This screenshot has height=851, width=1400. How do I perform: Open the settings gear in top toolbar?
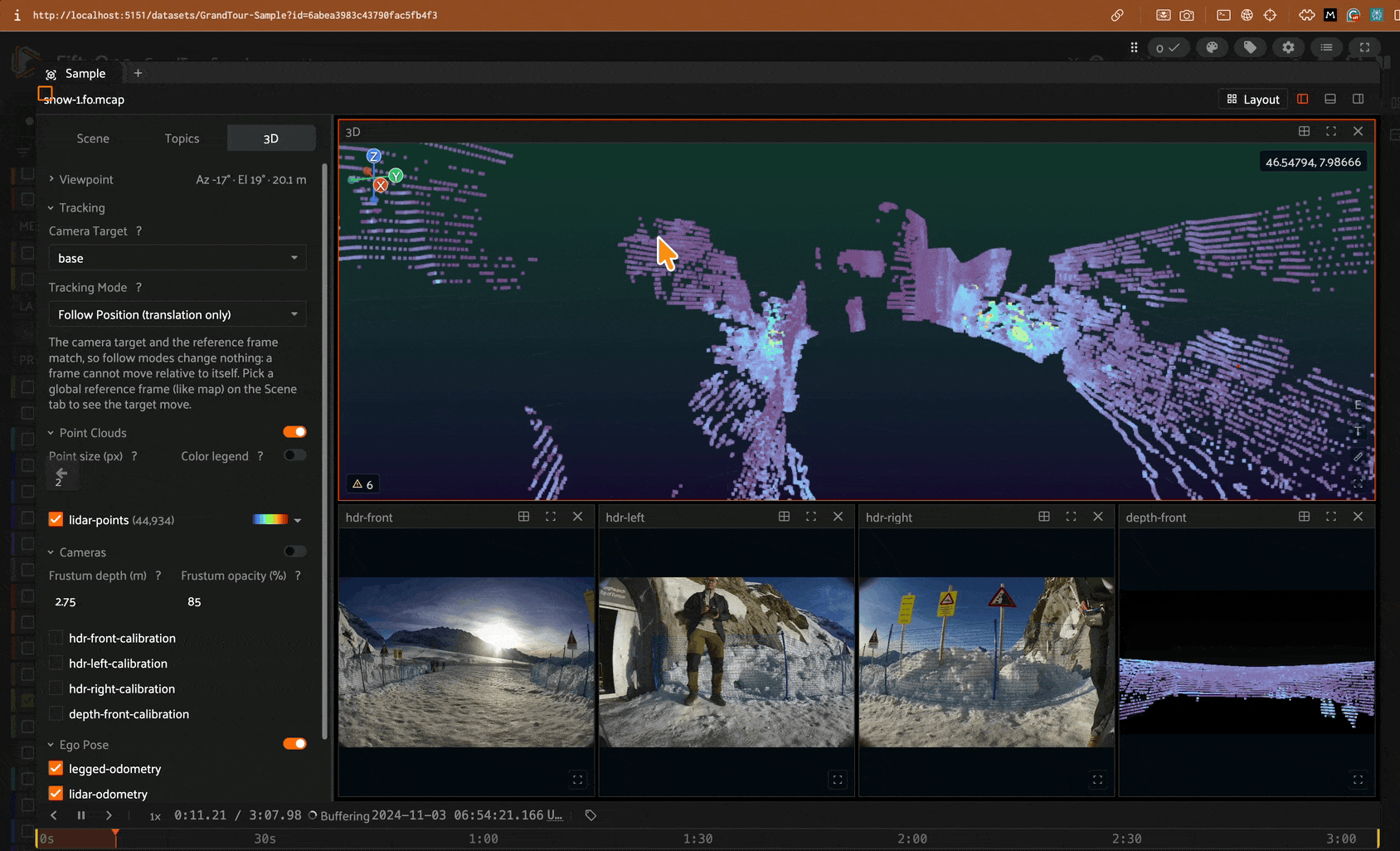tap(1288, 47)
